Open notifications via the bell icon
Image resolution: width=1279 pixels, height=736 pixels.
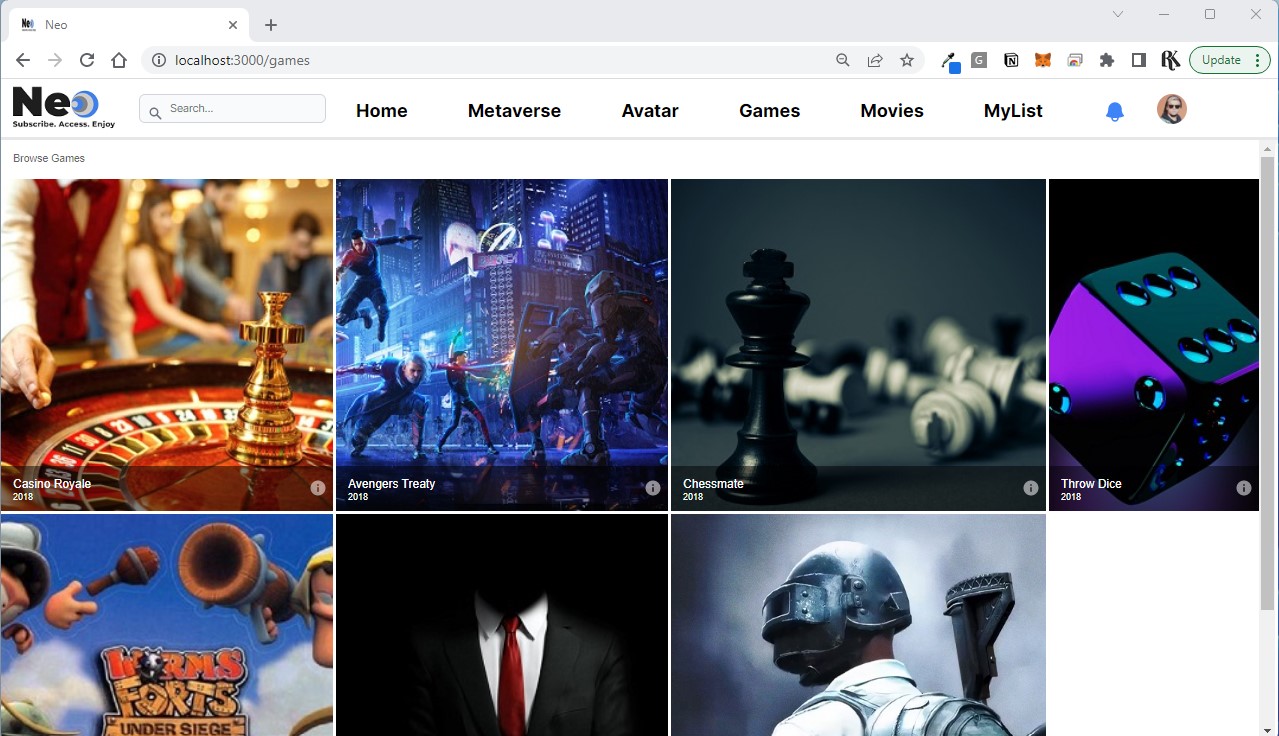point(1115,111)
